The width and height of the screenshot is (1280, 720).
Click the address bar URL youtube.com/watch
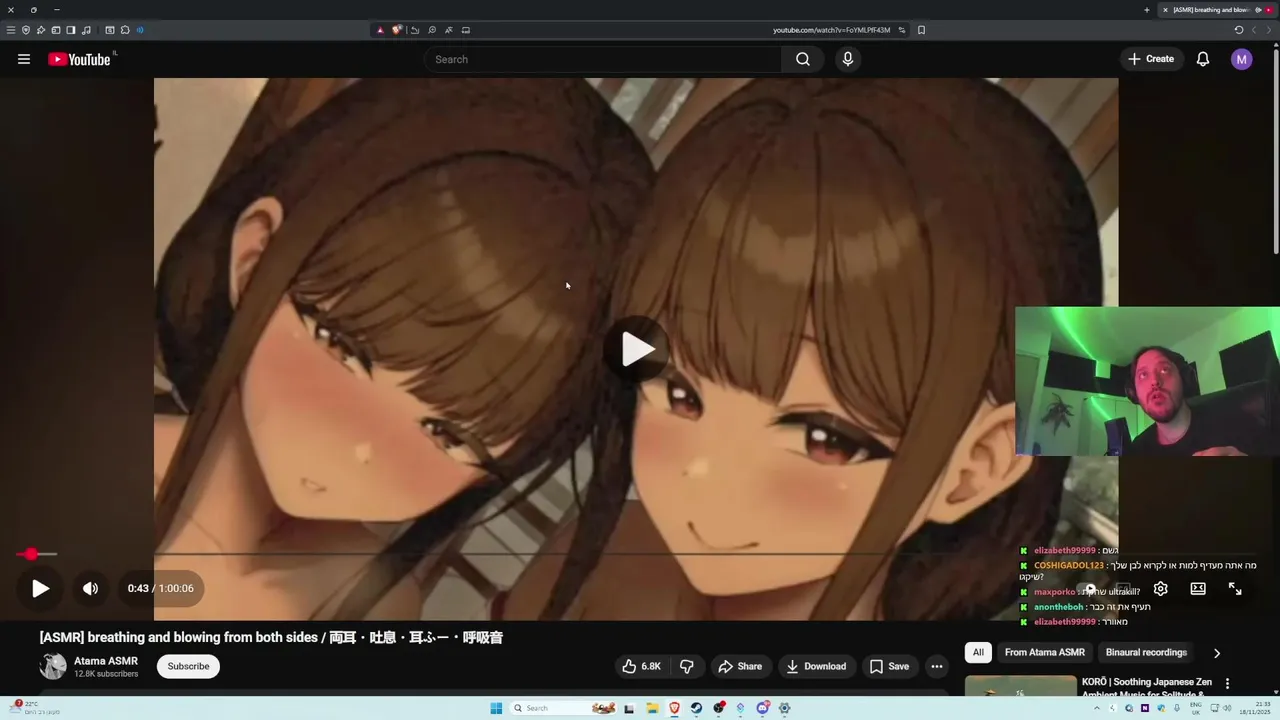[831, 30]
